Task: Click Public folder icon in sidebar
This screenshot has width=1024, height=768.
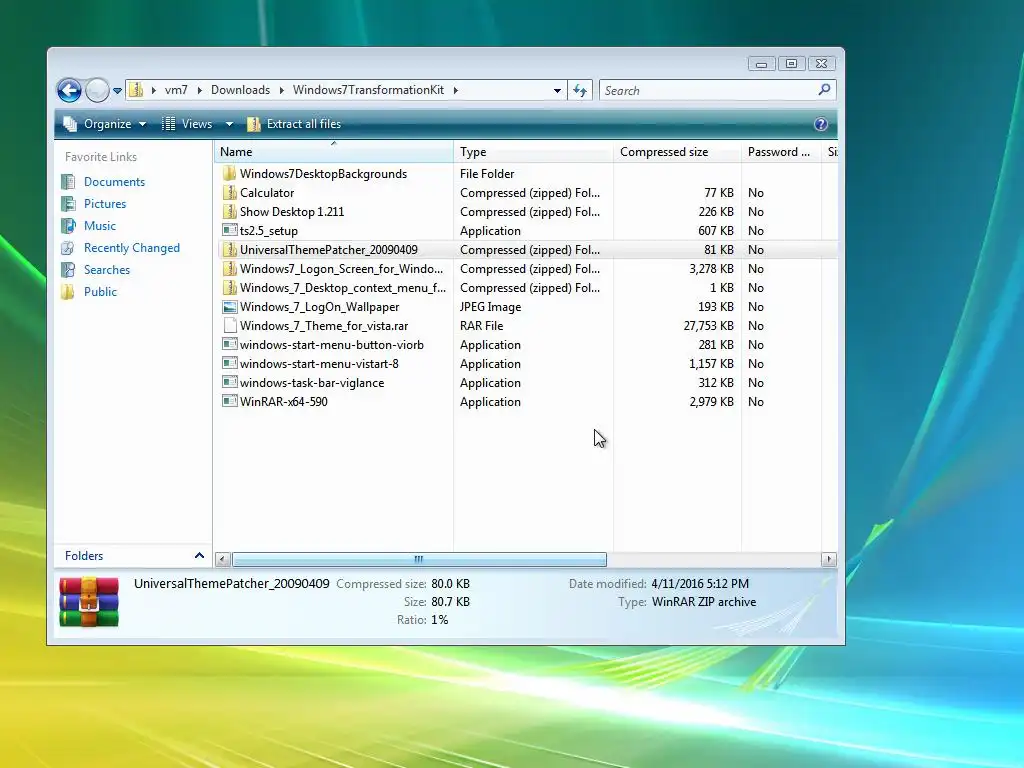Action: [68, 292]
